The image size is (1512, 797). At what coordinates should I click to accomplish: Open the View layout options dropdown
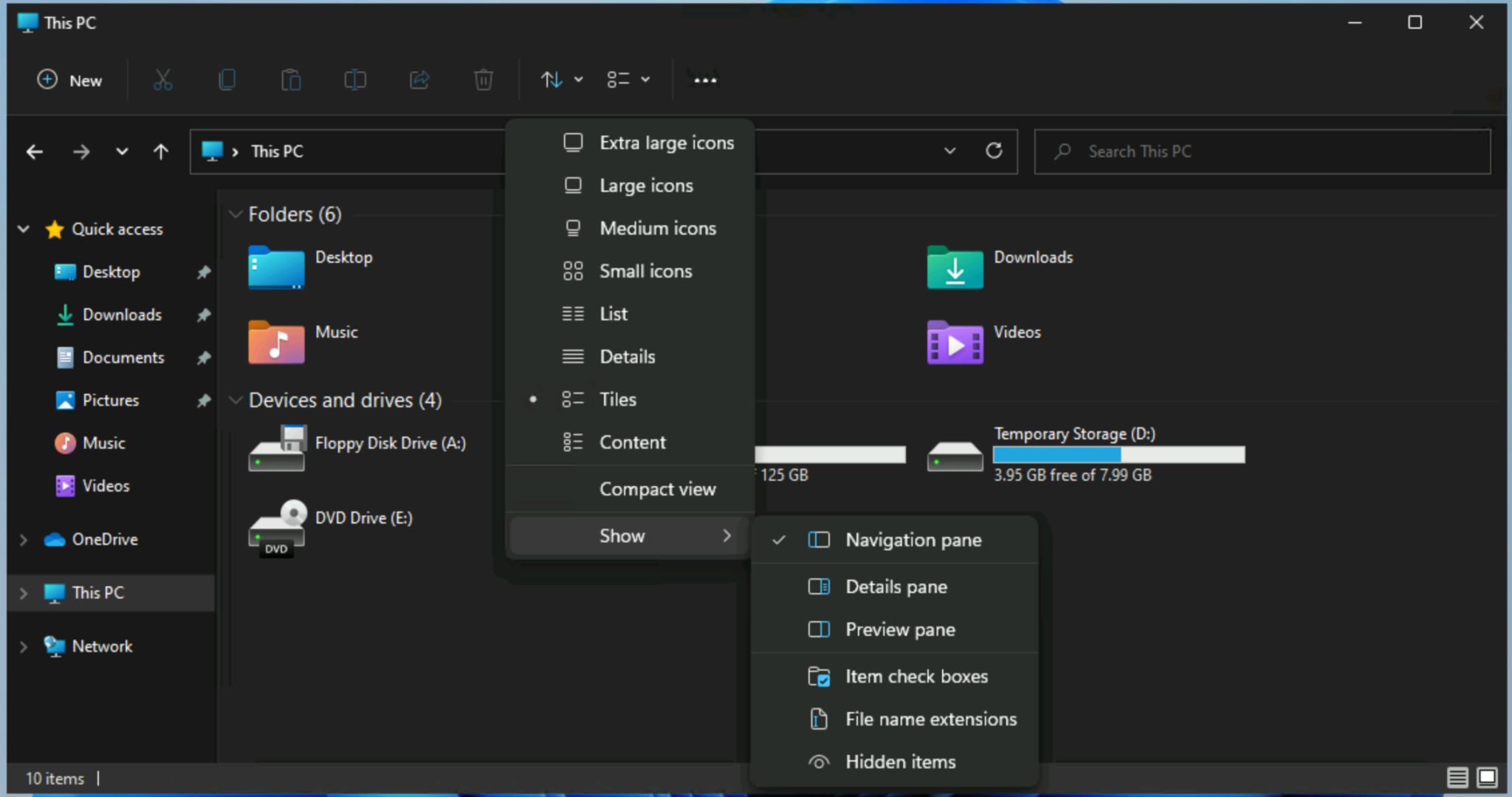pos(628,80)
